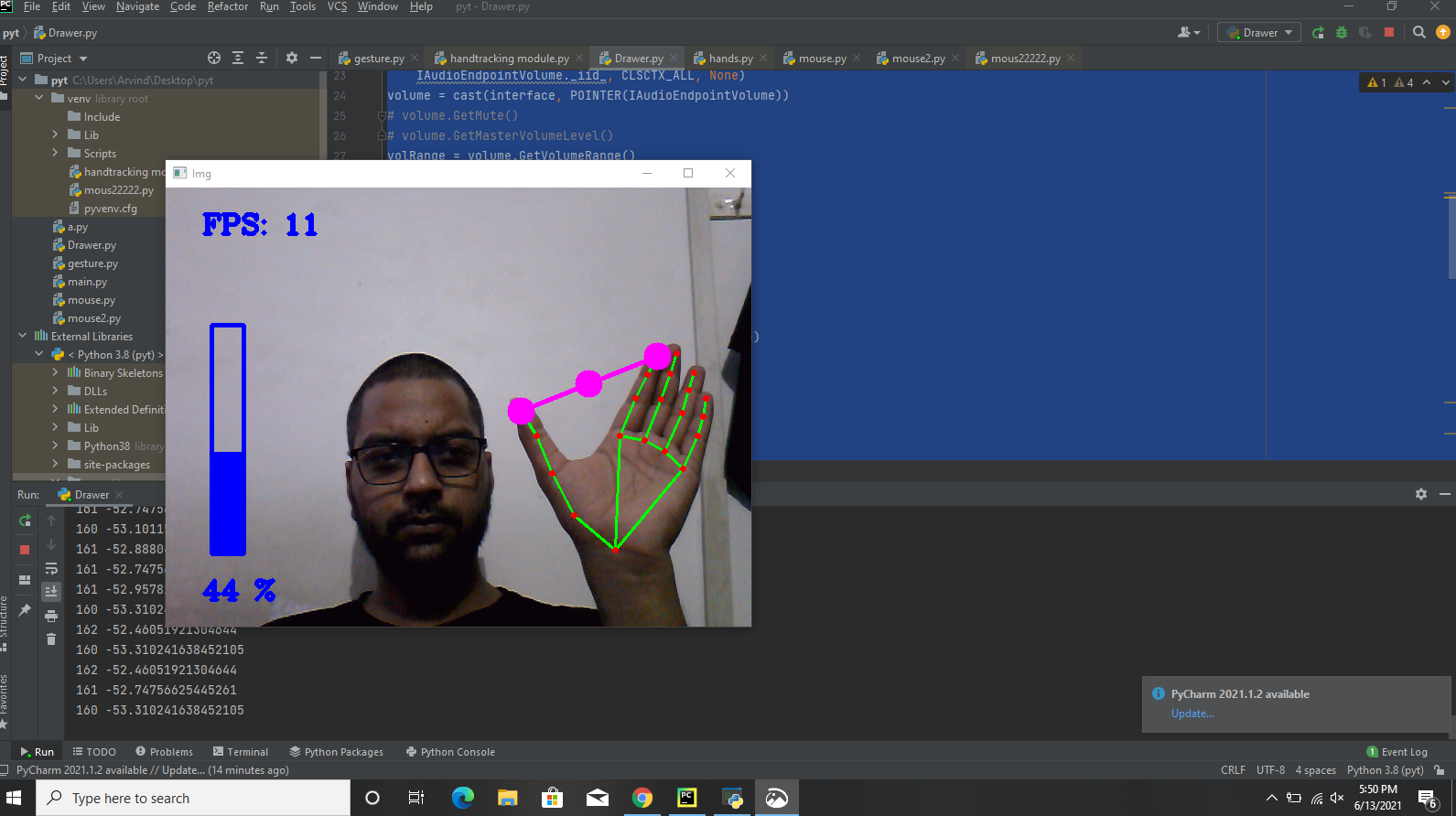Open the Python Packages tool window

pyautogui.click(x=336, y=752)
